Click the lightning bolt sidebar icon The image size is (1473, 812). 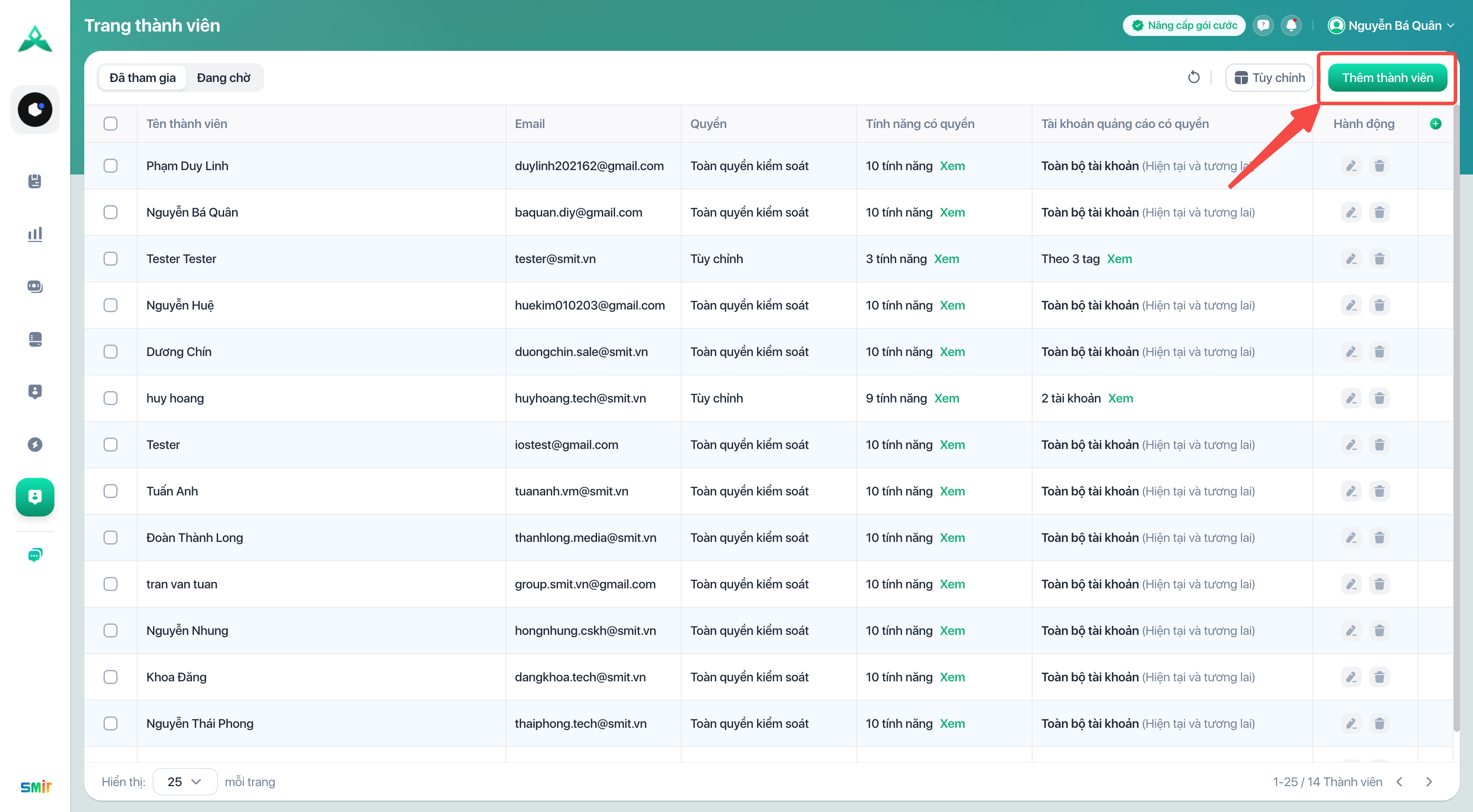[35, 445]
